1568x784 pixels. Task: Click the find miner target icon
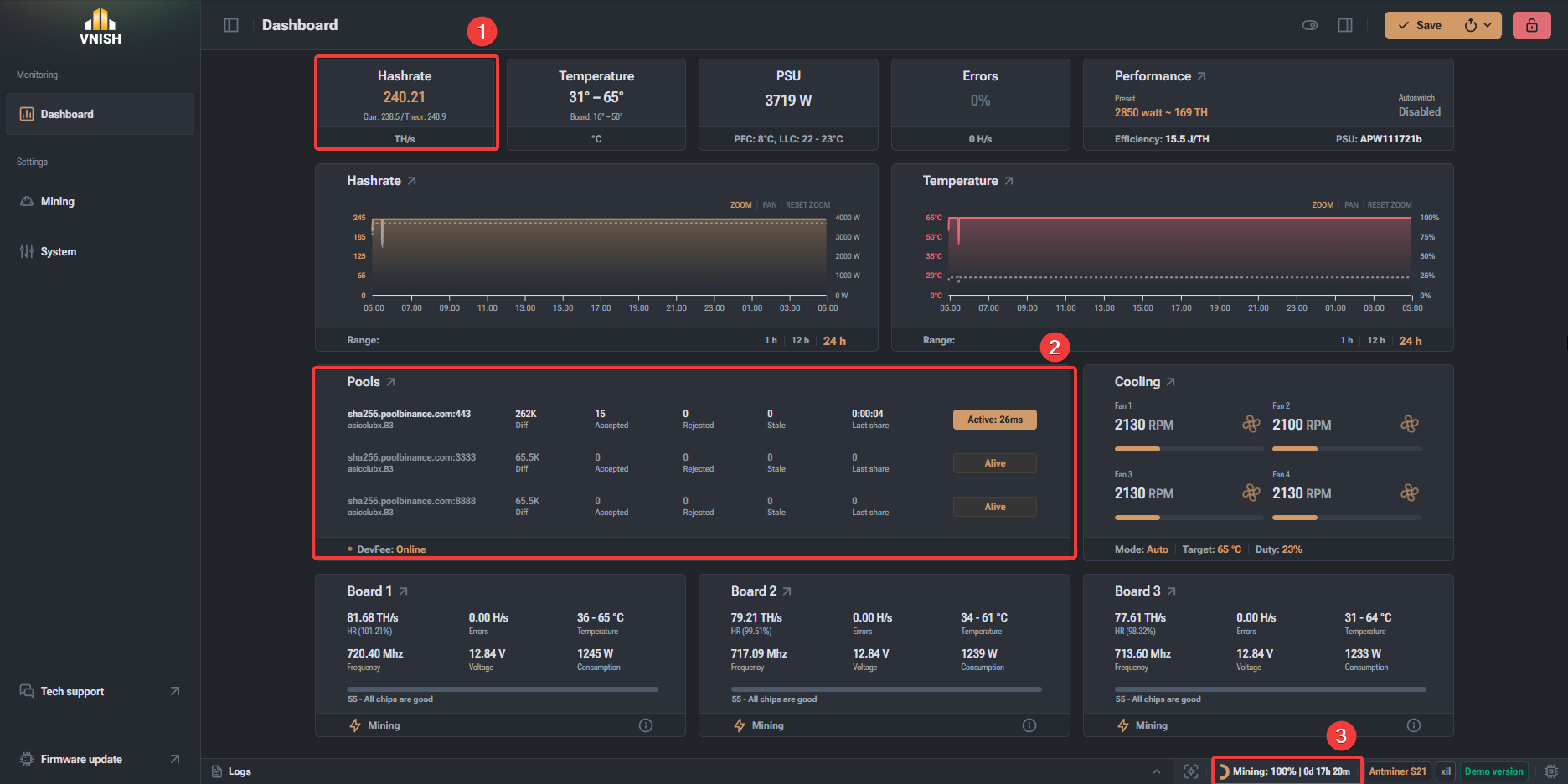(1191, 771)
